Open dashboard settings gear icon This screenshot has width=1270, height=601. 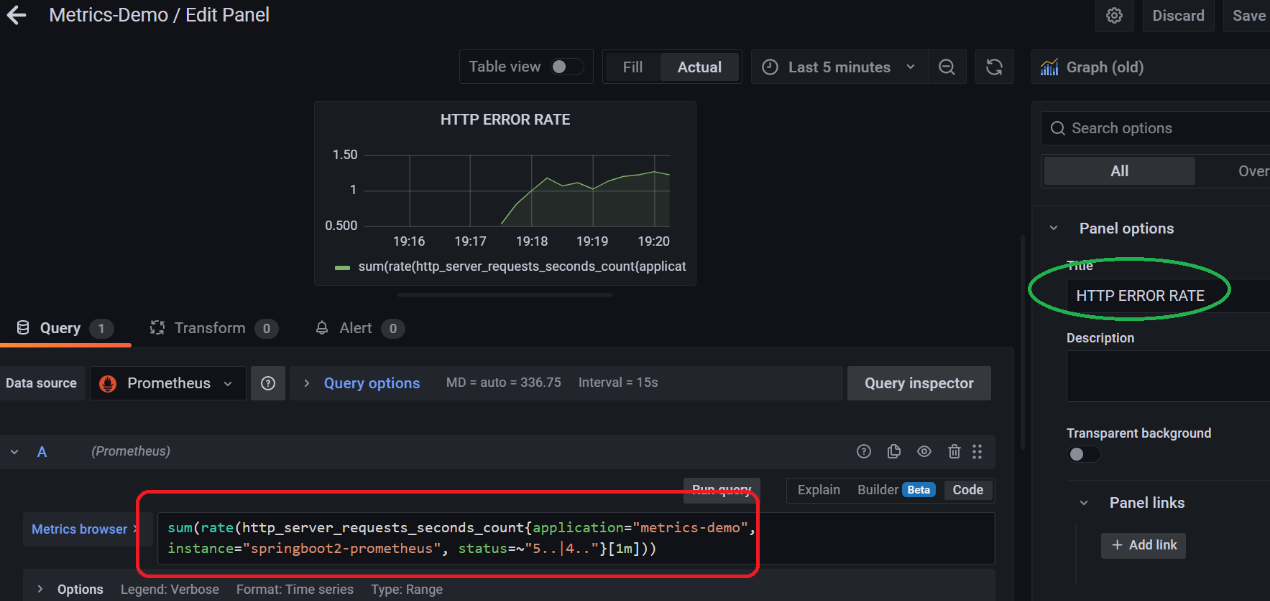tap(1114, 16)
